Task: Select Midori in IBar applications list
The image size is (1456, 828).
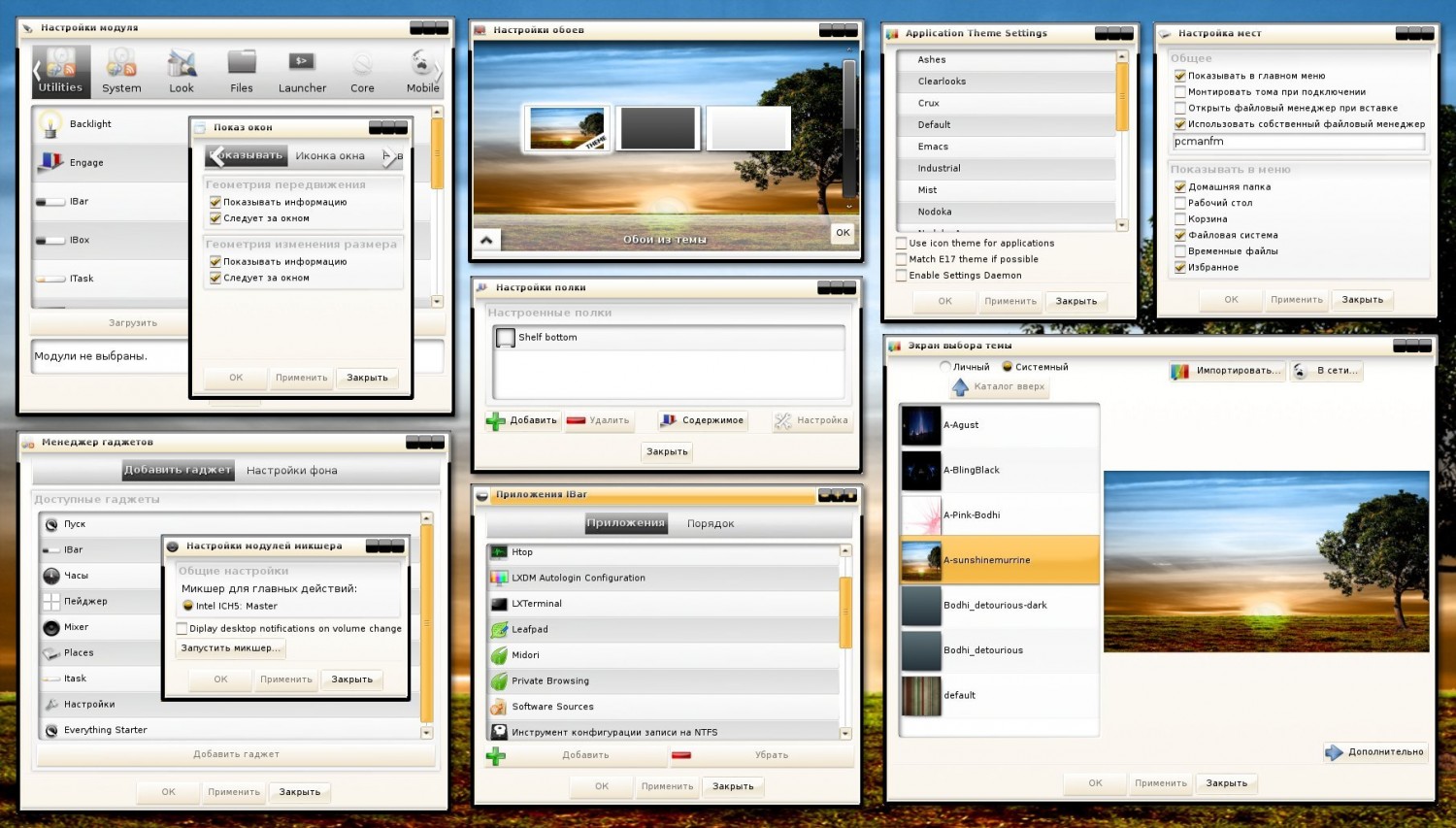Action: pyautogui.click(x=662, y=655)
